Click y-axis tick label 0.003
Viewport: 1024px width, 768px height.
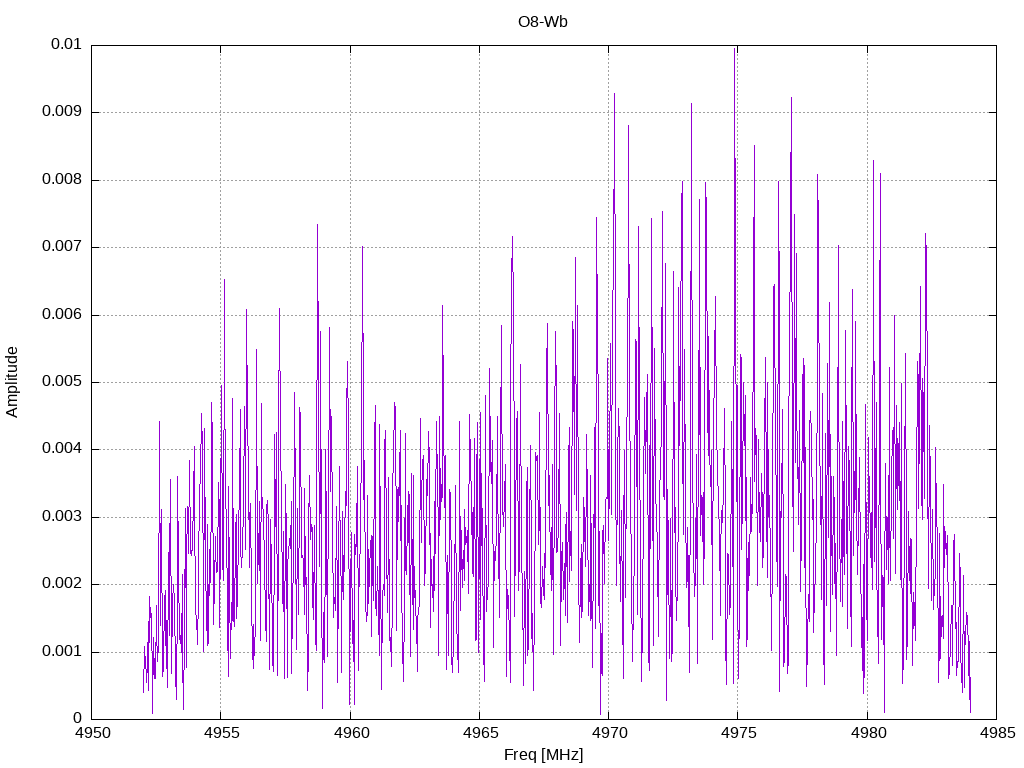point(62,517)
